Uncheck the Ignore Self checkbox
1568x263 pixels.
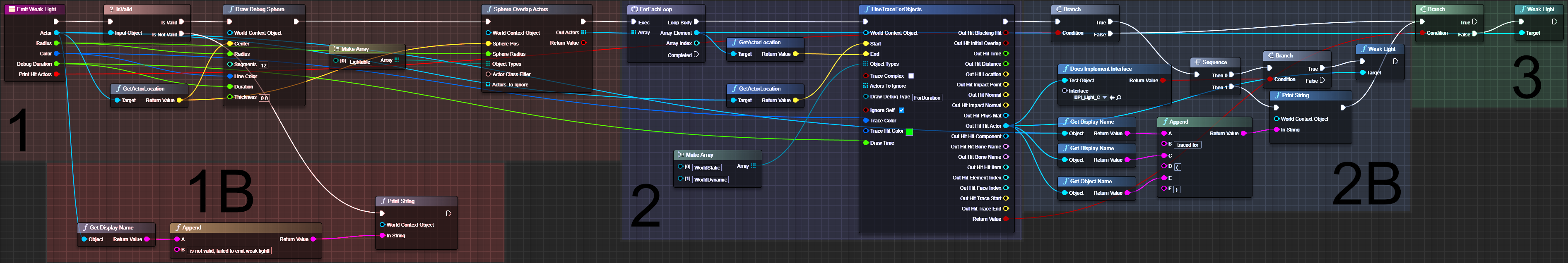coord(901,110)
